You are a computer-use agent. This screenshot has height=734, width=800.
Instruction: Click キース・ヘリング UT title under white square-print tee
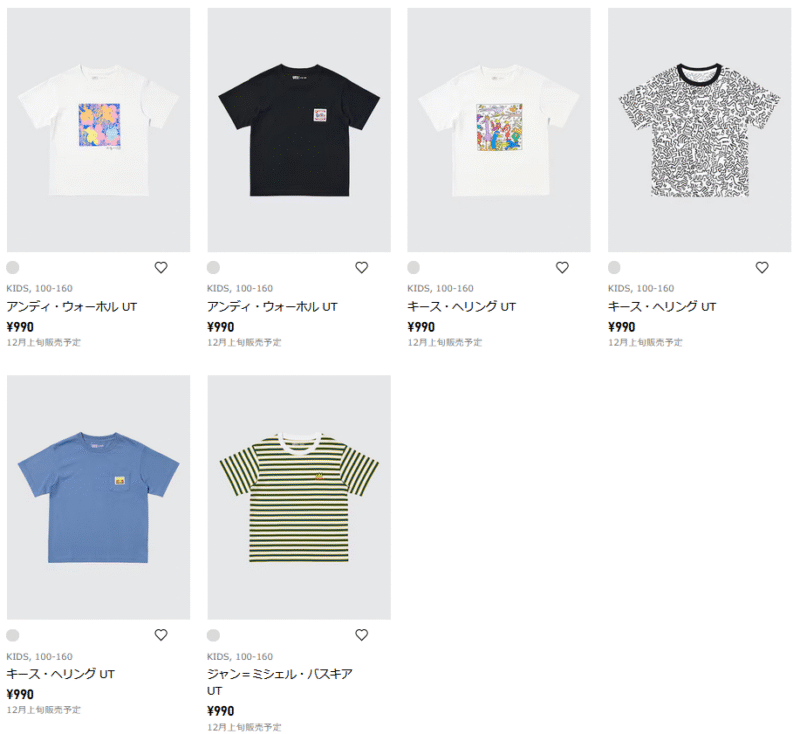pyautogui.click(x=462, y=306)
